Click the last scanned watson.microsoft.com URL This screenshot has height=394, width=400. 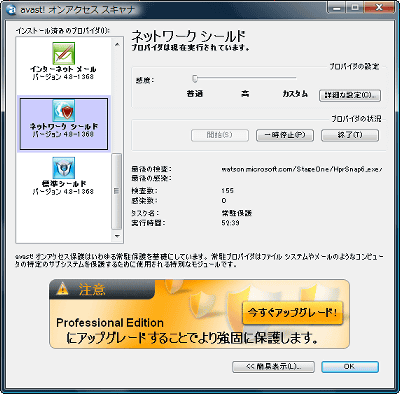pos(302,169)
